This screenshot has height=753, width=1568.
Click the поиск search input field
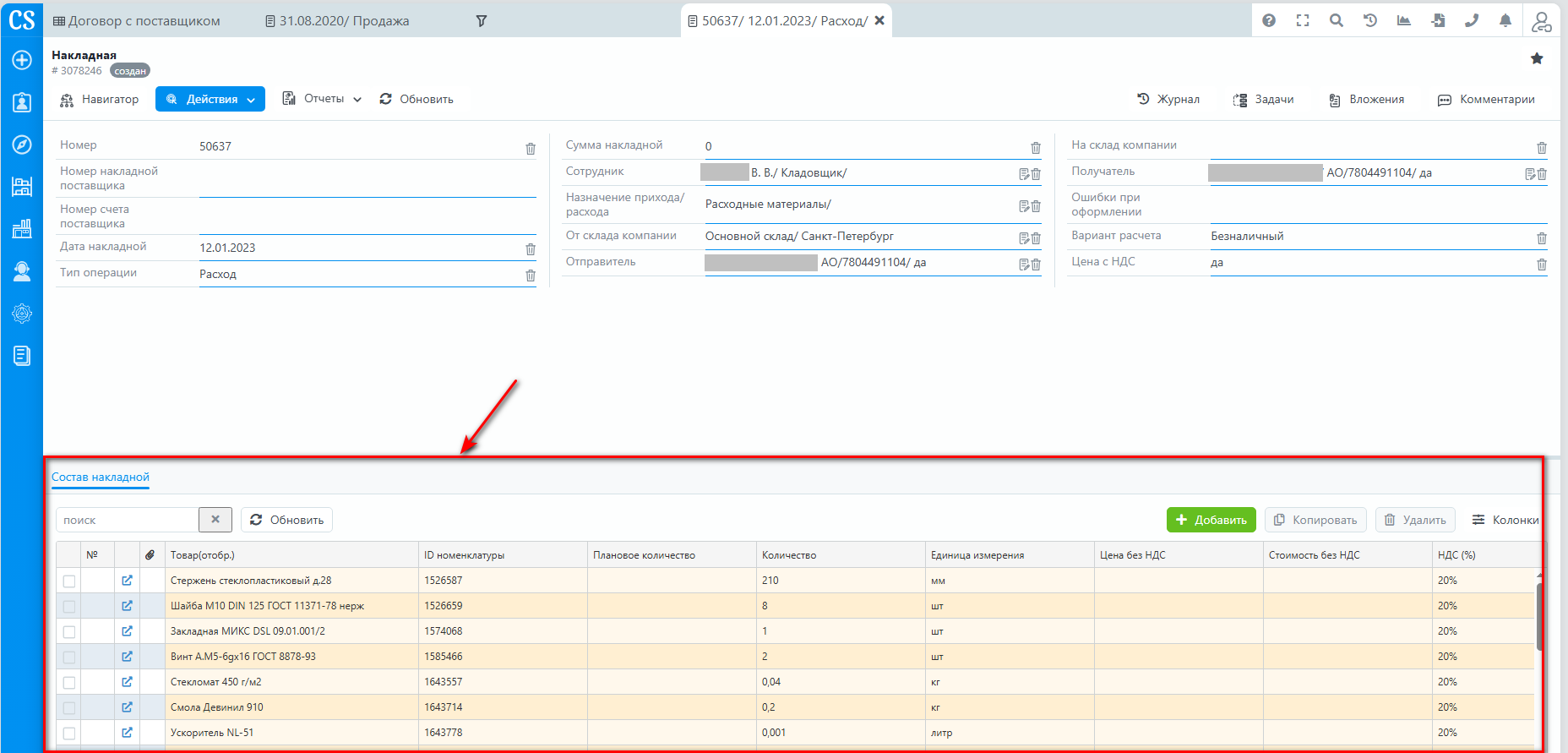(127, 520)
